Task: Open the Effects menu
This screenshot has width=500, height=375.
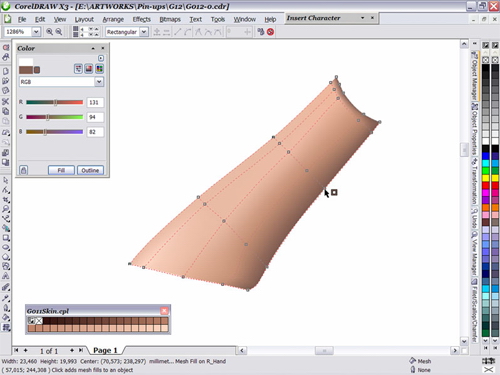Action: [142, 19]
